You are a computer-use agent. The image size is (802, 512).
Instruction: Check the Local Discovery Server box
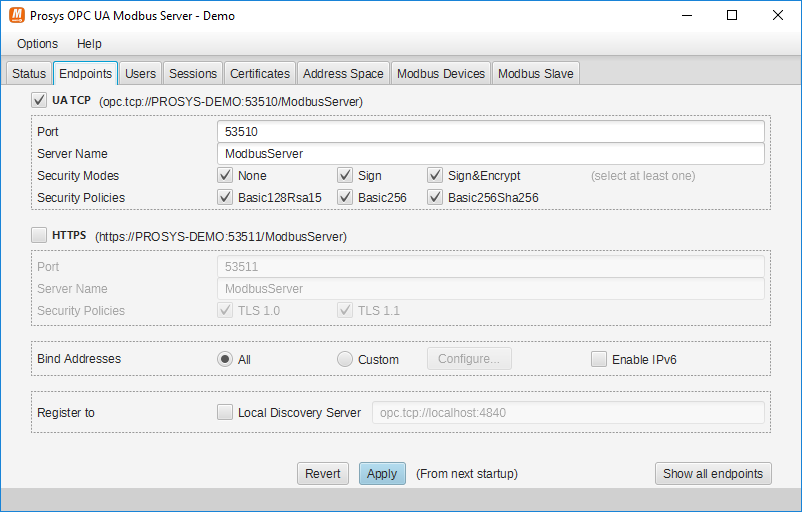pyautogui.click(x=225, y=412)
